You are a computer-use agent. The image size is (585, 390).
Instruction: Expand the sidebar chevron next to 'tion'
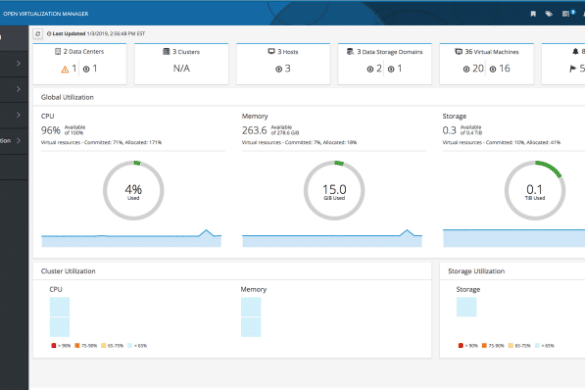pyautogui.click(x=18, y=141)
